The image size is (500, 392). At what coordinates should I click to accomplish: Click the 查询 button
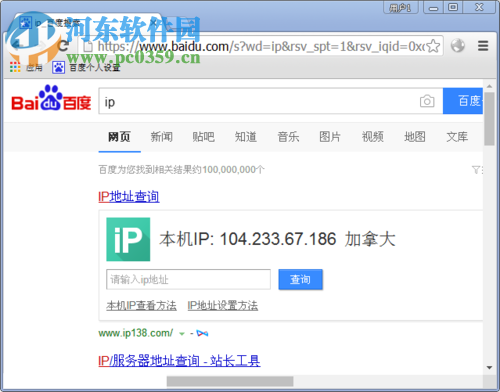(301, 279)
